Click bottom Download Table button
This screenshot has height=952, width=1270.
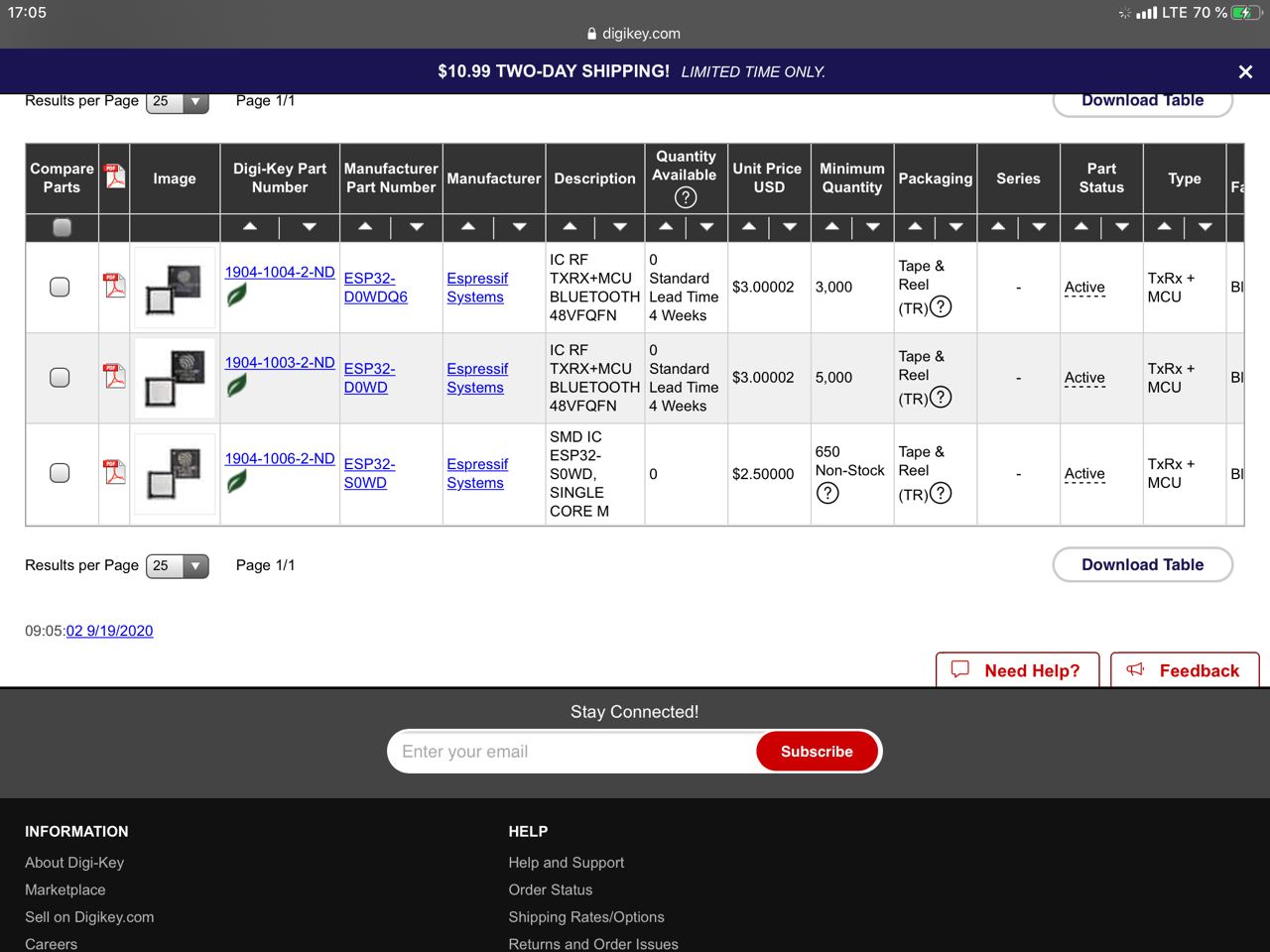pos(1142,564)
